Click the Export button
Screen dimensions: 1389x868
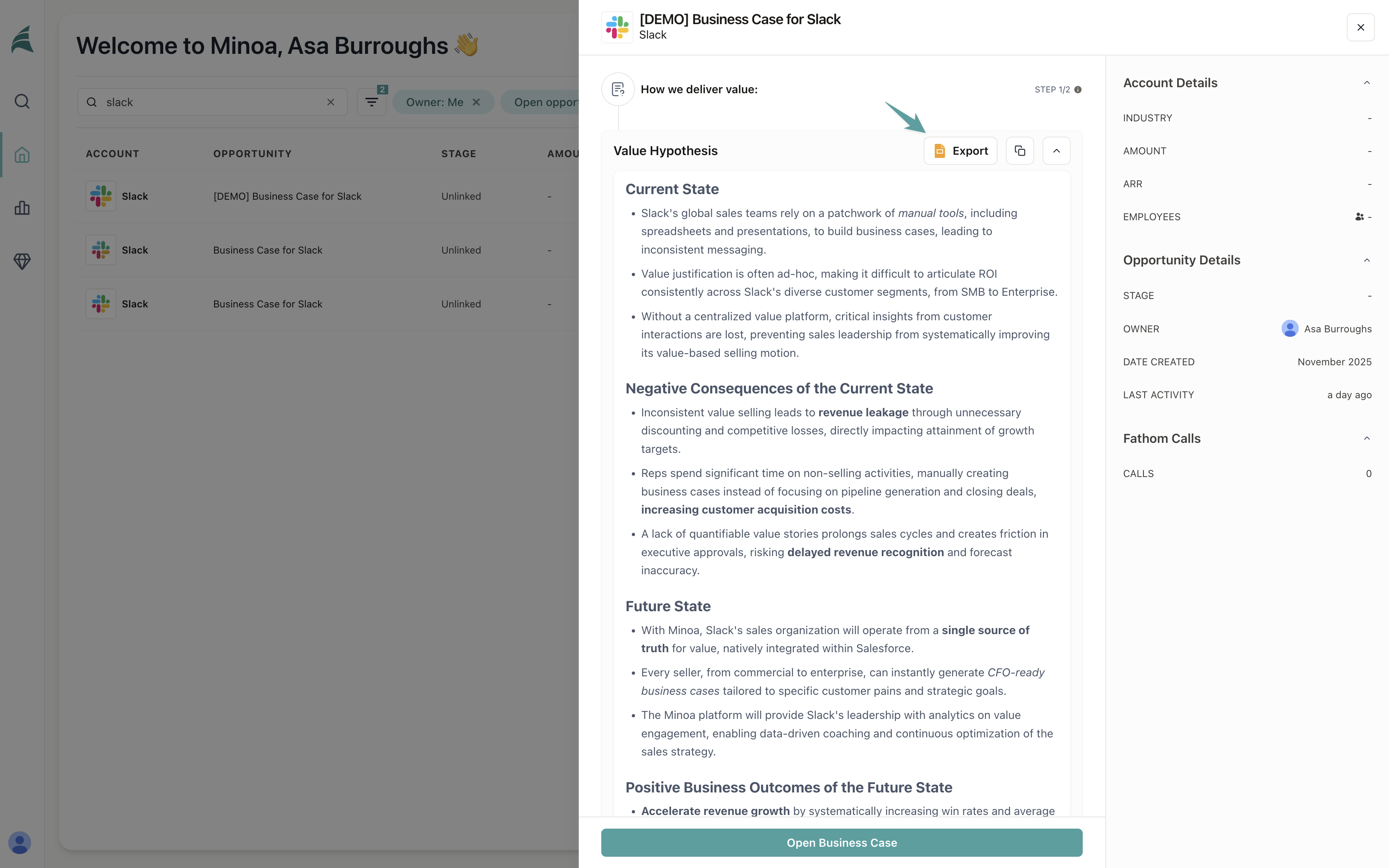click(x=960, y=150)
